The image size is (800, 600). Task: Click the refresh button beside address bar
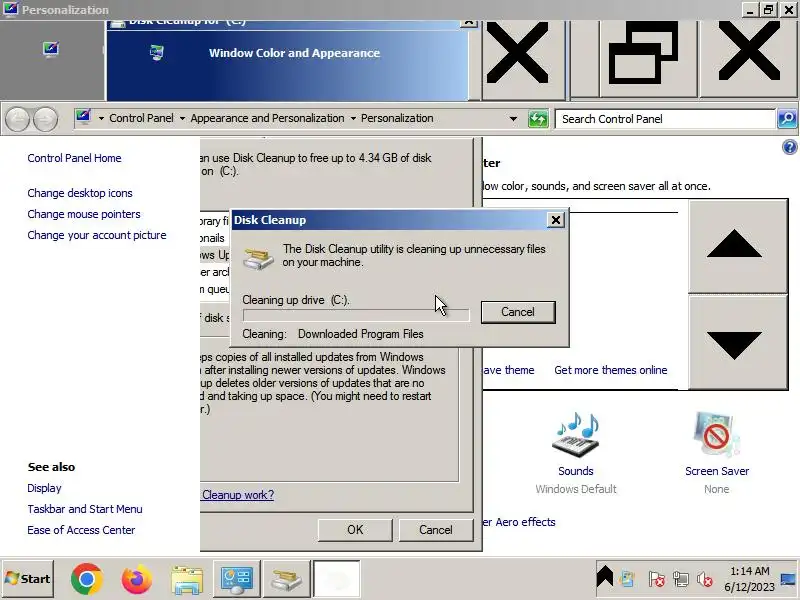point(538,119)
